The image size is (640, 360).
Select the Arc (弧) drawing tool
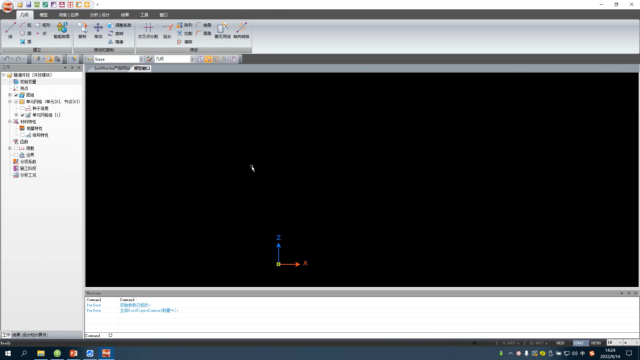tap(25, 25)
